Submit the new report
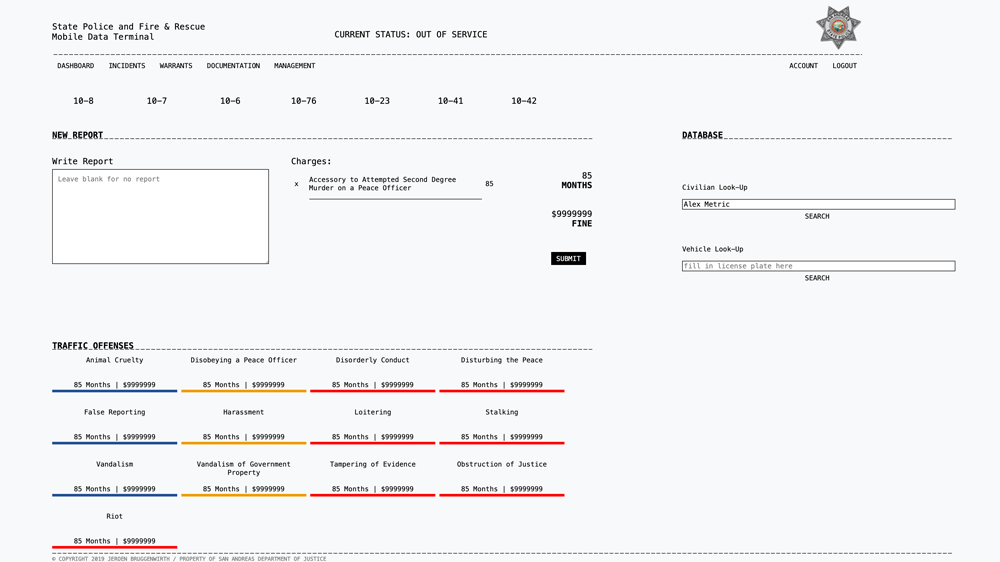 coord(568,259)
